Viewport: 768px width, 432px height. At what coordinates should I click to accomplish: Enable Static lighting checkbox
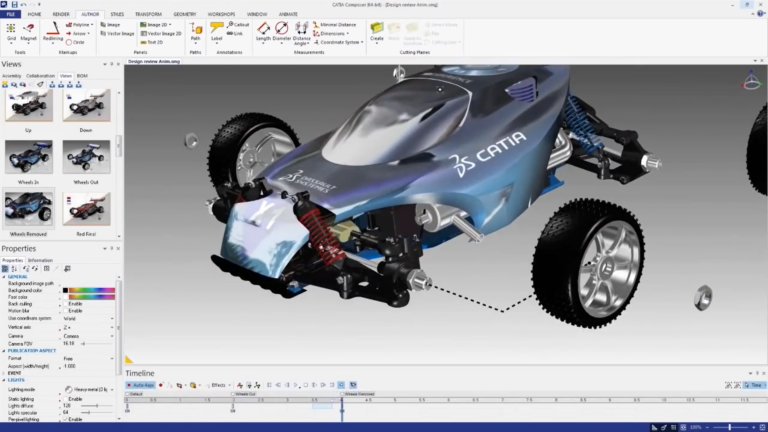coord(66,399)
